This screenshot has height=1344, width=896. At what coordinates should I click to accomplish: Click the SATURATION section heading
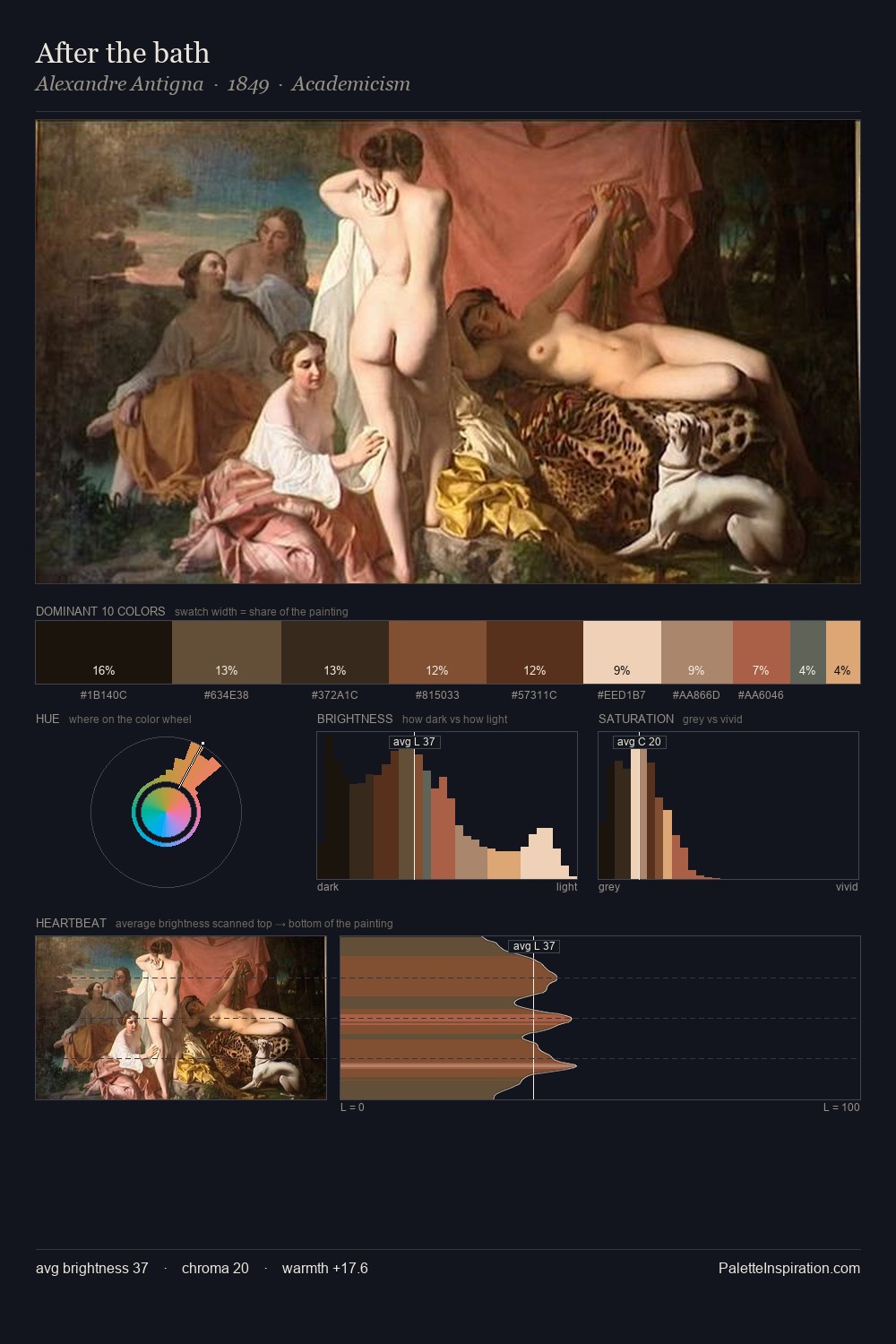click(x=636, y=719)
